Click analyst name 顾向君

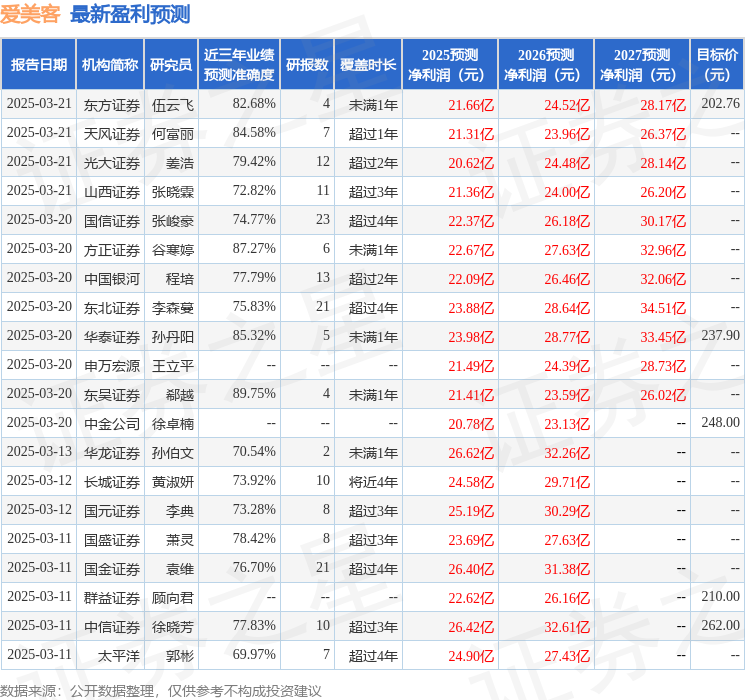click(173, 597)
